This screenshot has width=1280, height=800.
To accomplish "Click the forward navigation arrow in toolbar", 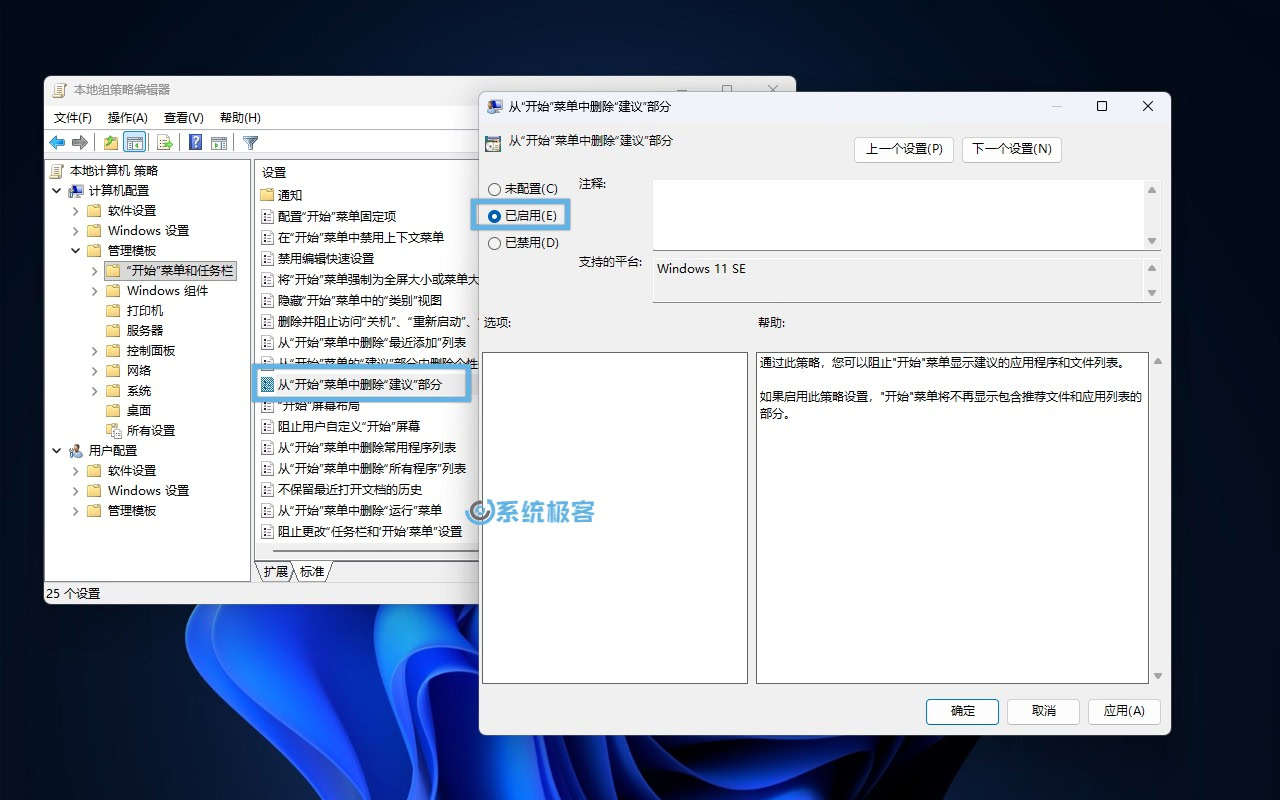I will pos(78,142).
